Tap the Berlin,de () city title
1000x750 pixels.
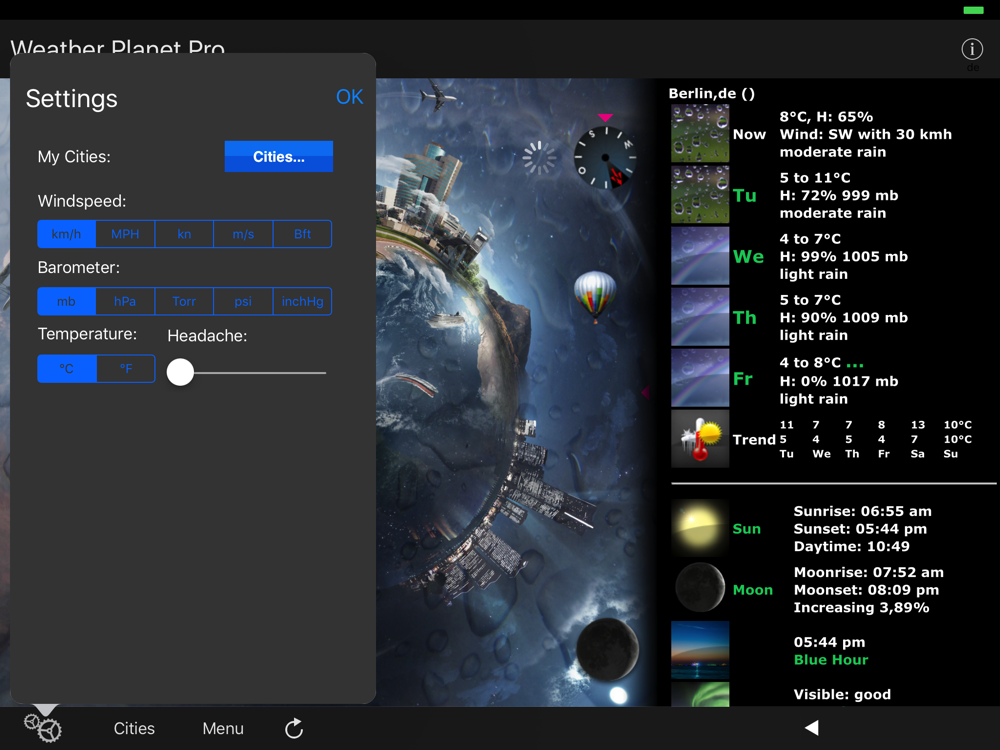(x=711, y=94)
